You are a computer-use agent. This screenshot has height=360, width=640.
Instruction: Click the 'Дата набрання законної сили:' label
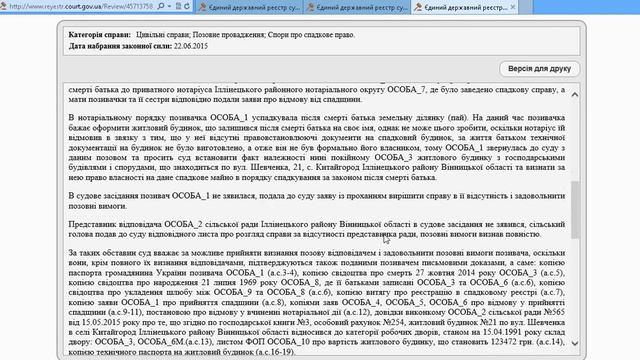coord(120,46)
